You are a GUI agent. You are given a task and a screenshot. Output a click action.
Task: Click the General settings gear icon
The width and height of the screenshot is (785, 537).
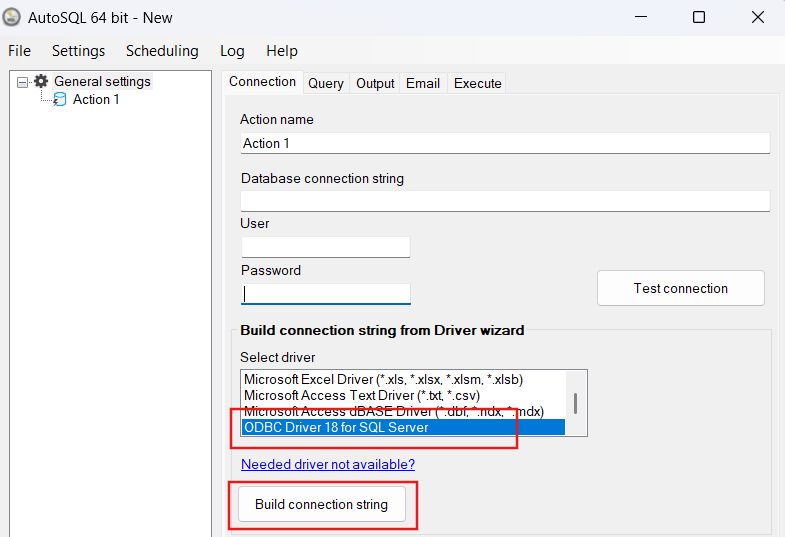point(41,81)
